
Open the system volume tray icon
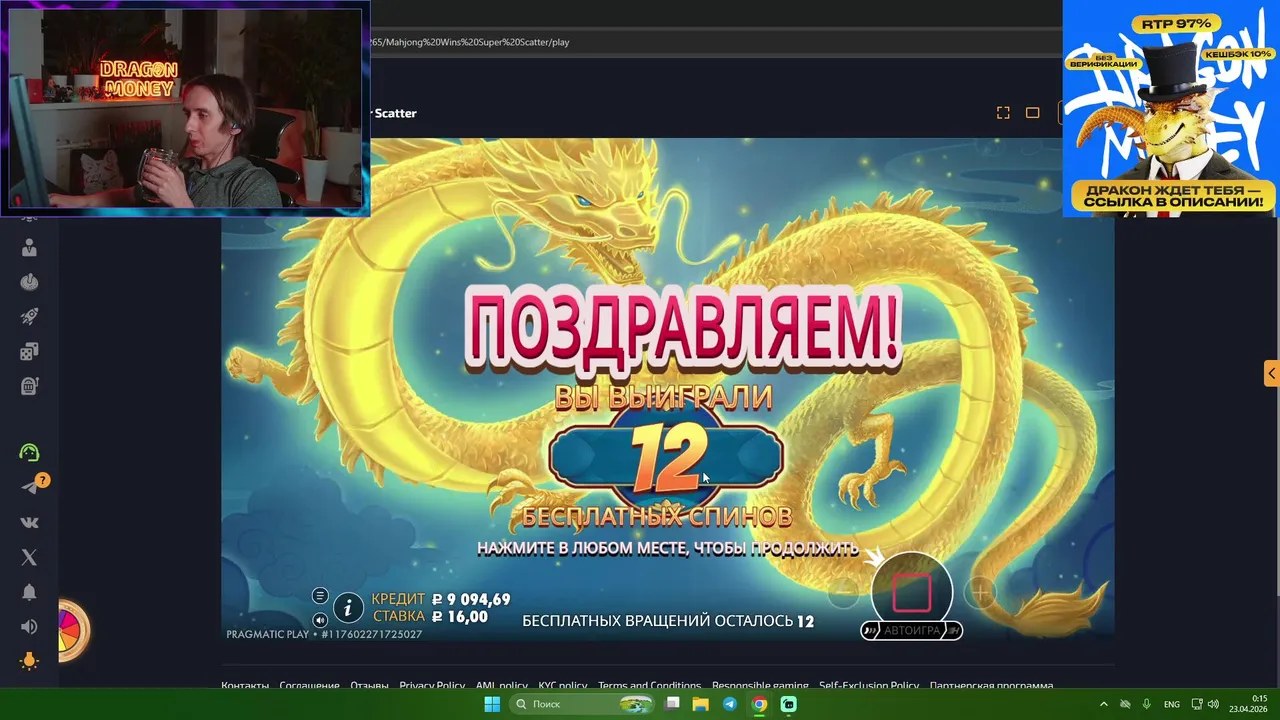(x=1213, y=704)
